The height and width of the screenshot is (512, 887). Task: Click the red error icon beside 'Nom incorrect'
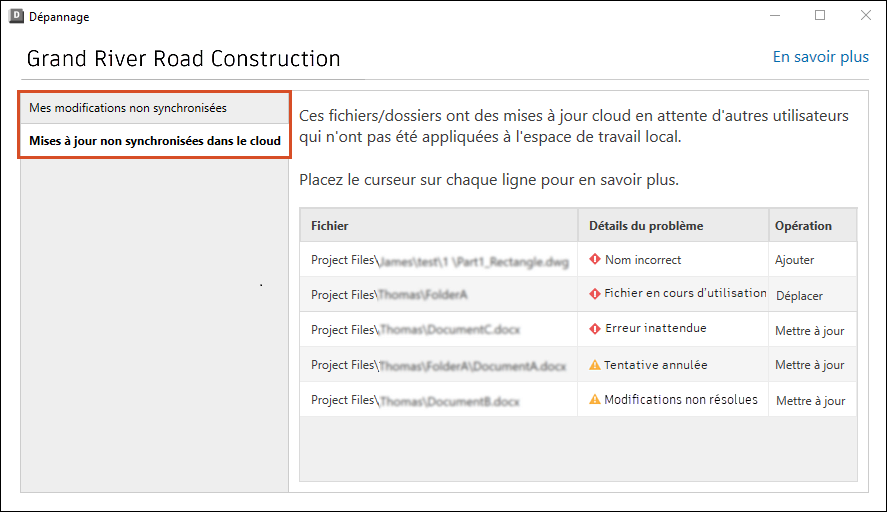tap(595, 259)
